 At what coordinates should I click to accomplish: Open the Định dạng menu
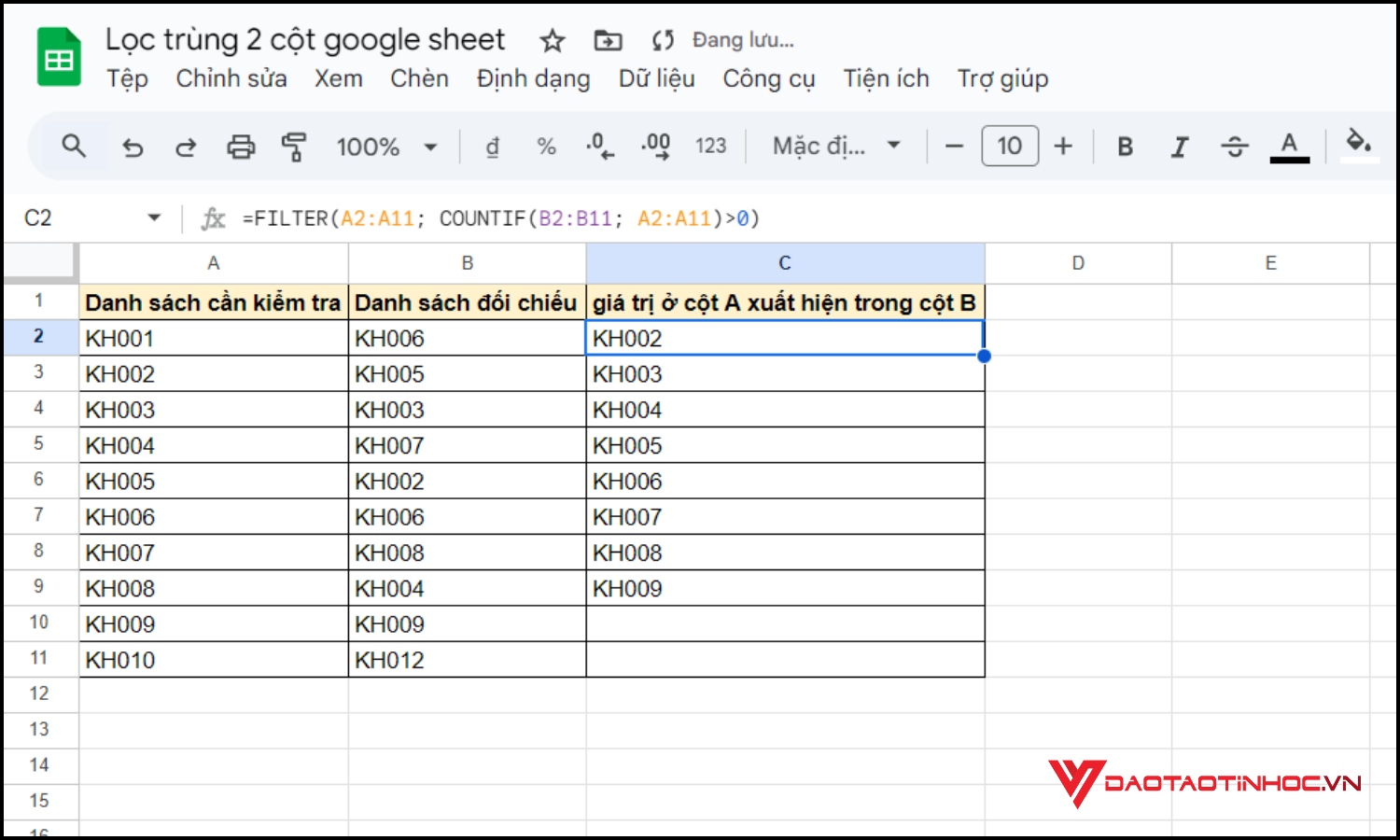click(532, 78)
